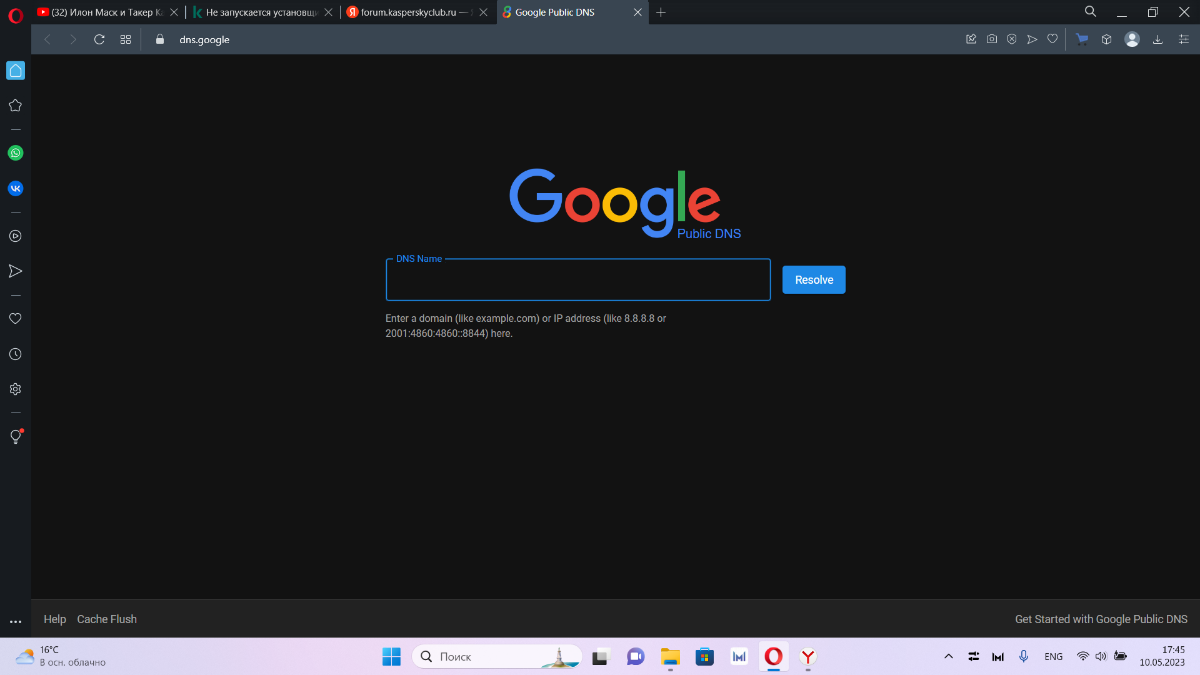
Task: Show hidden tray icons chevron
Action: (x=948, y=656)
